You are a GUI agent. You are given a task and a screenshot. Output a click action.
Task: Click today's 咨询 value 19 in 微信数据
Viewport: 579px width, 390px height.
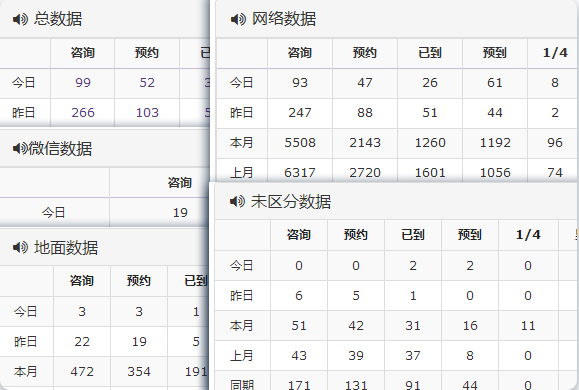tap(180, 213)
